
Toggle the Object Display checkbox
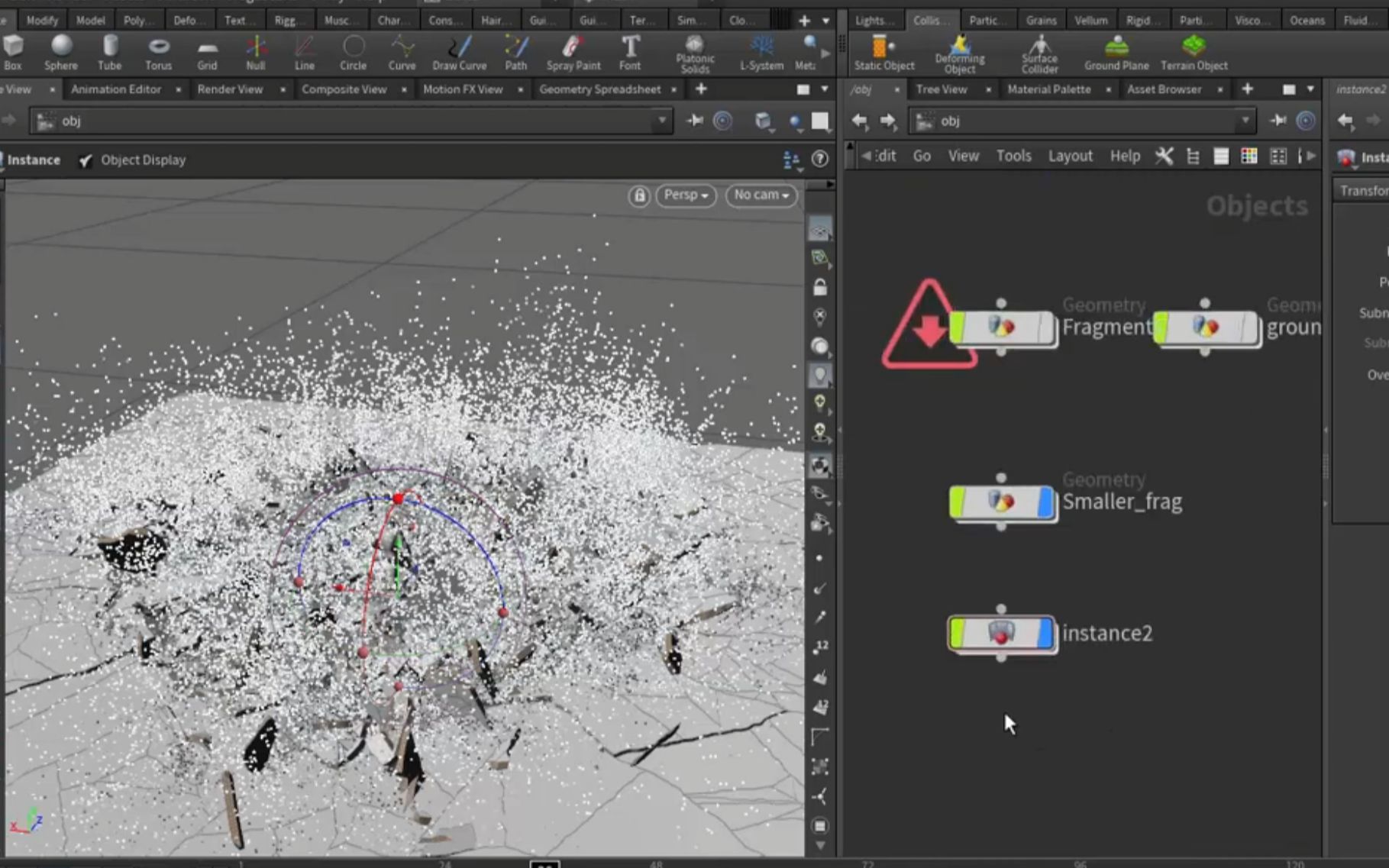tap(86, 160)
